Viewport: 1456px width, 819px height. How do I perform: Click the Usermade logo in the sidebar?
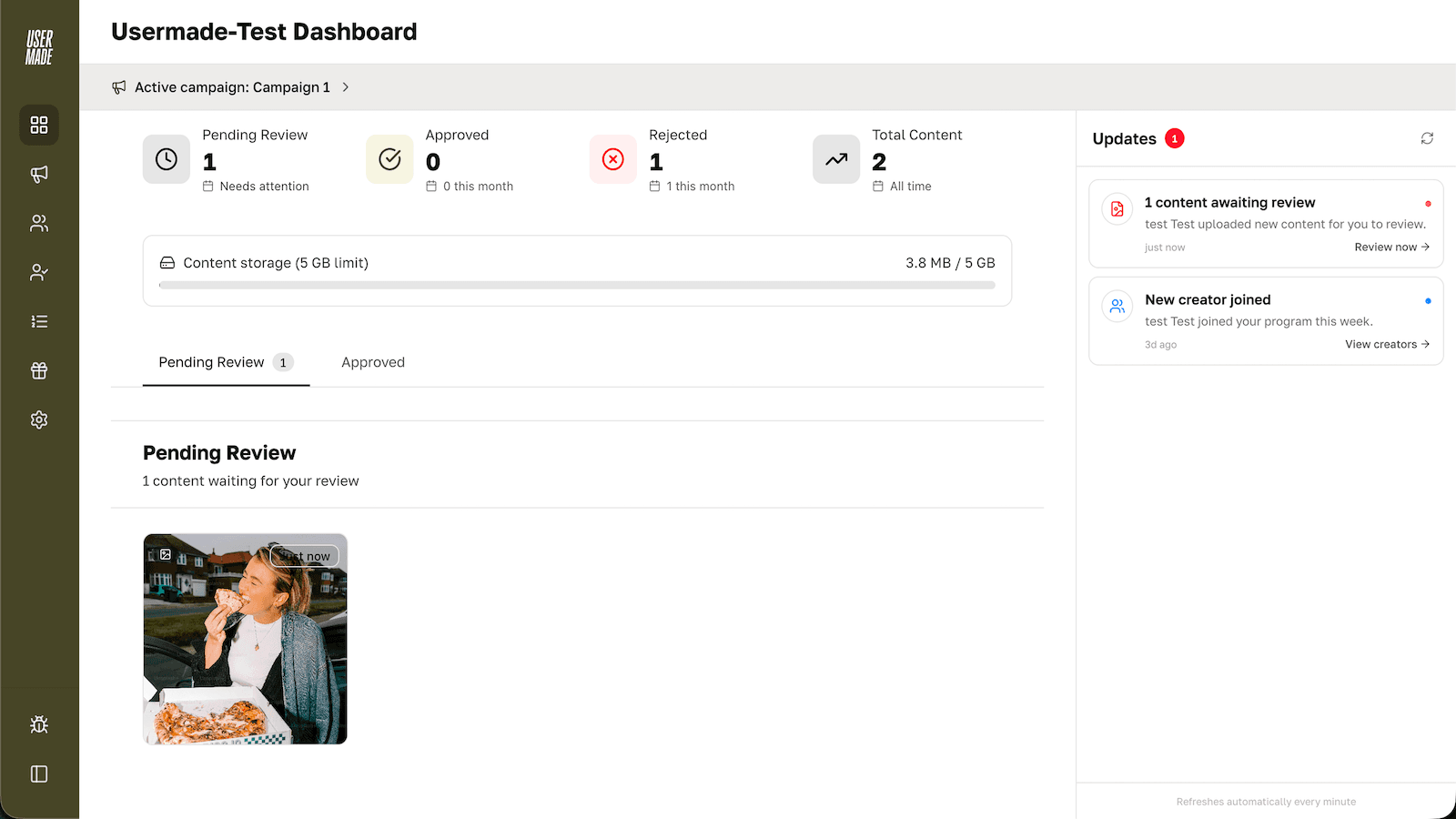click(x=38, y=45)
